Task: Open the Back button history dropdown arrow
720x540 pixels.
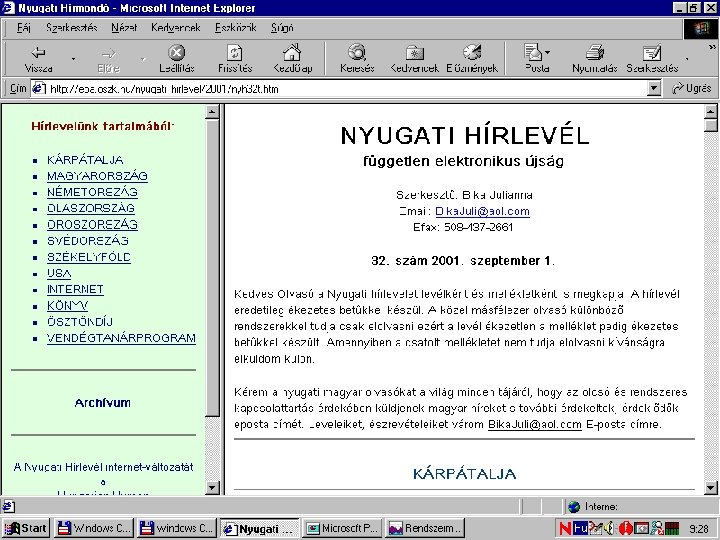Action: [x=73, y=59]
